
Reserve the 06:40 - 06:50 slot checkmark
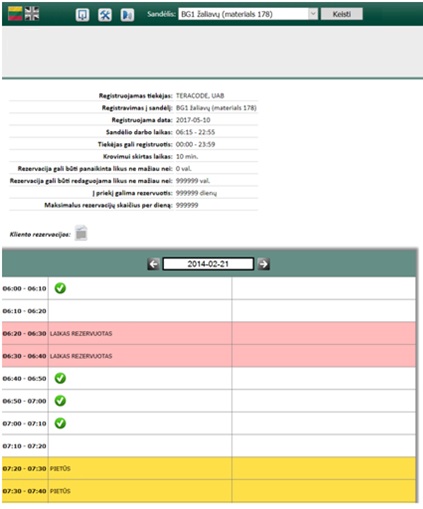[60, 378]
